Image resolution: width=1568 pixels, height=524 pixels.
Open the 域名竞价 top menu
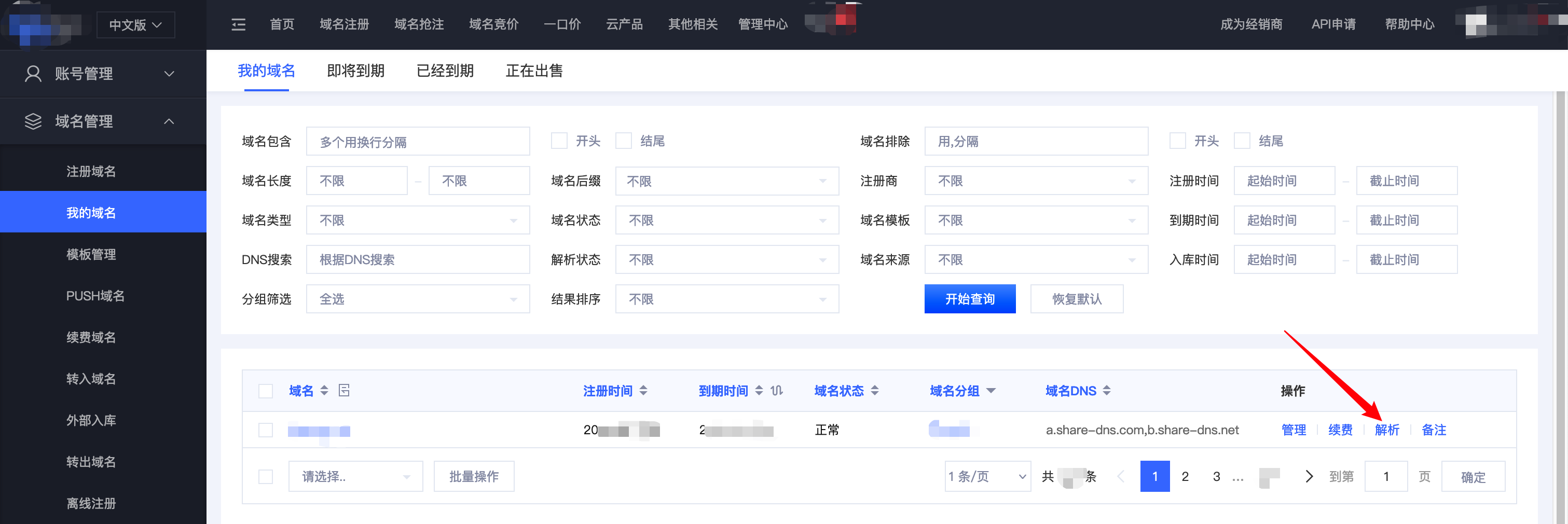(x=493, y=24)
